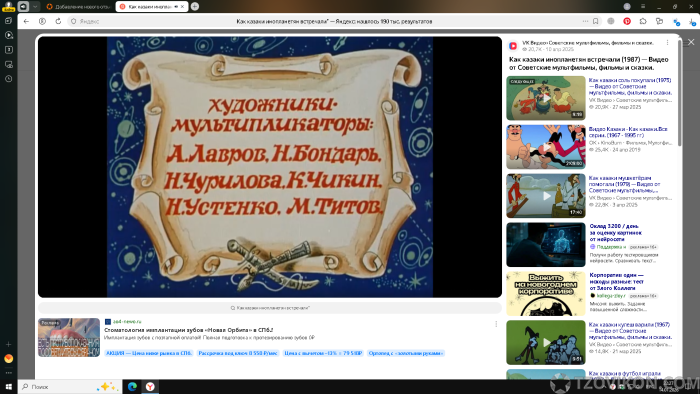
Task: Open the 'Как казаки в футбол играли' link
Action: [x=625, y=373]
